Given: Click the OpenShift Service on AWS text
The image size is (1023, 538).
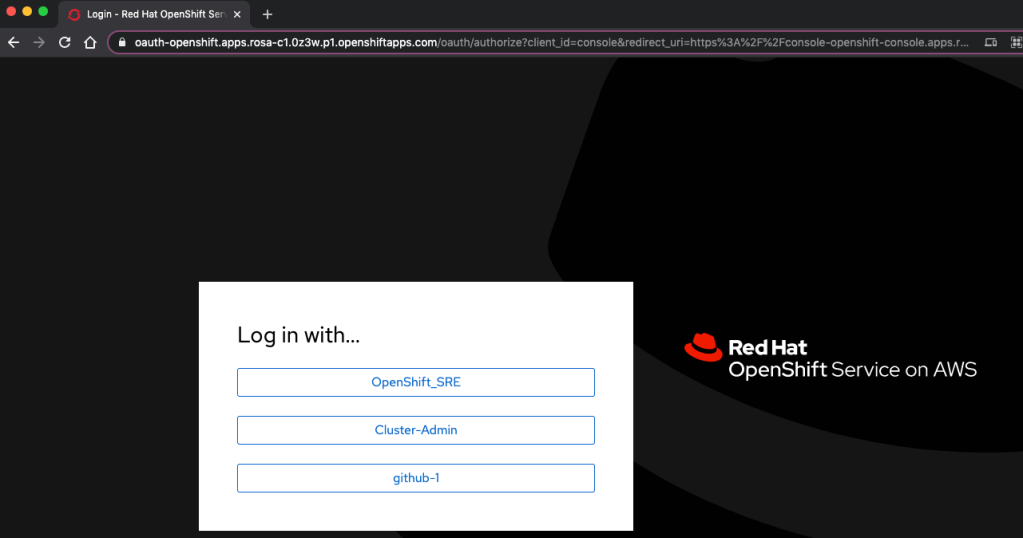Looking at the screenshot, I should [x=852, y=370].
